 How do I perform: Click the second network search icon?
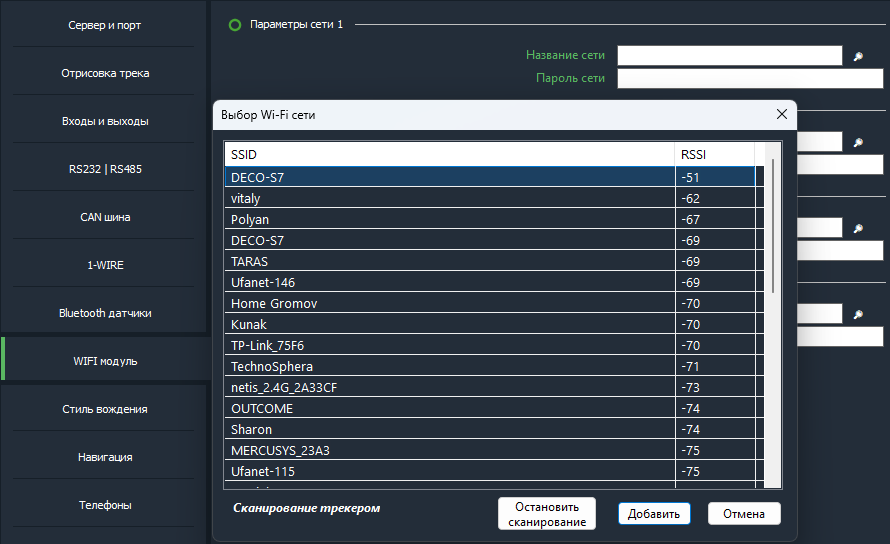pyautogui.click(x=858, y=143)
